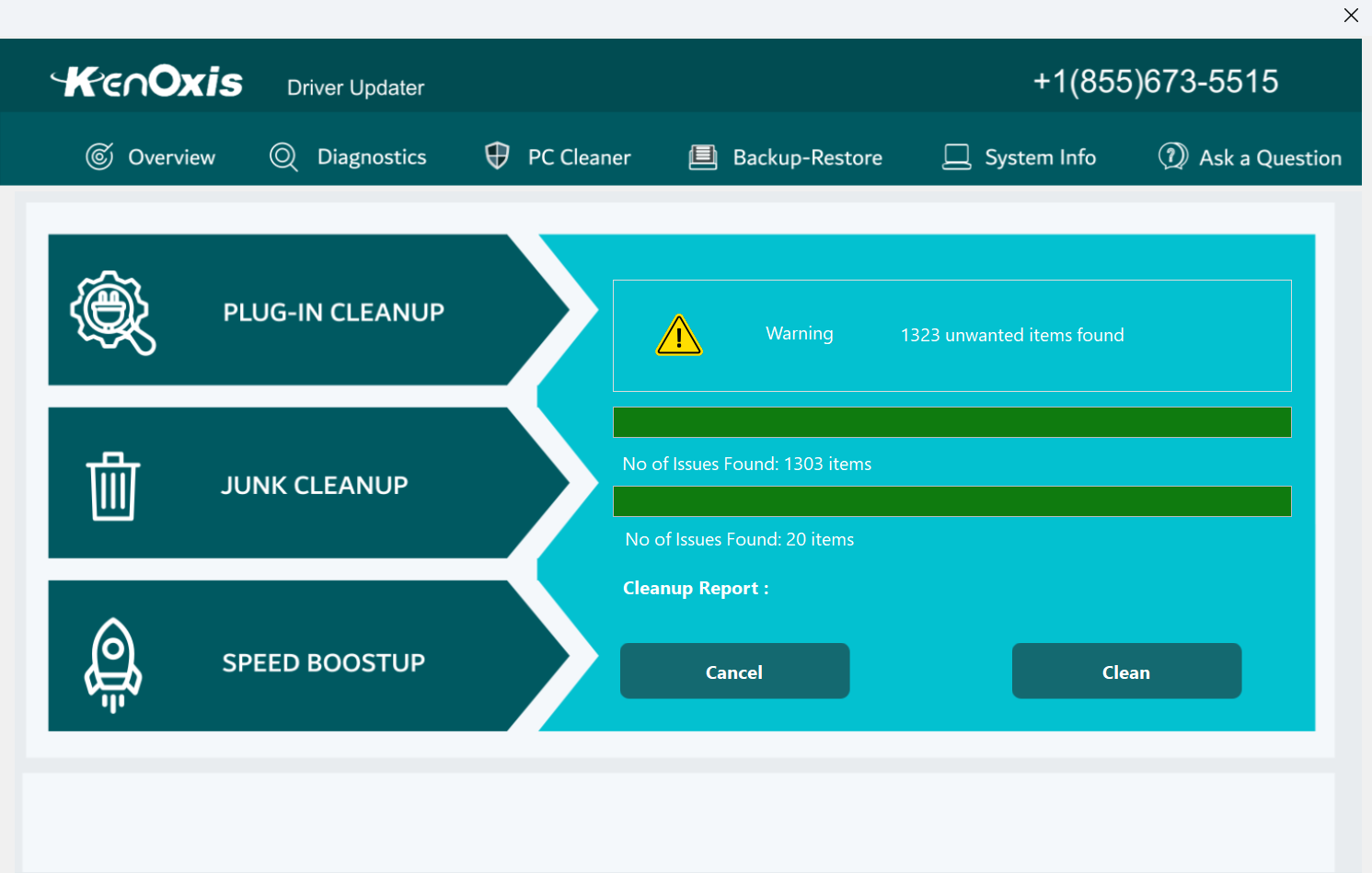
Task: Click the Ask a Question help icon
Action: click(x=1171, y=156)
